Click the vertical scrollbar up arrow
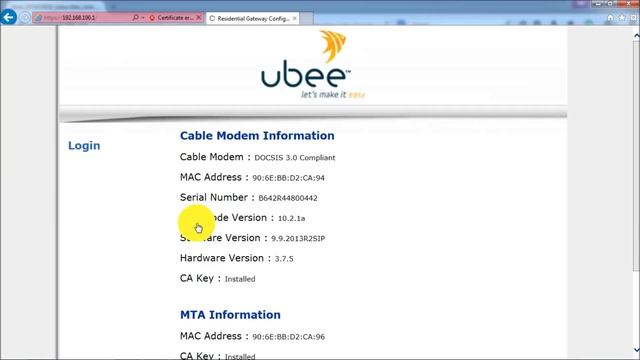Screen dimensions: 640x360 click(x=636, y=36)
